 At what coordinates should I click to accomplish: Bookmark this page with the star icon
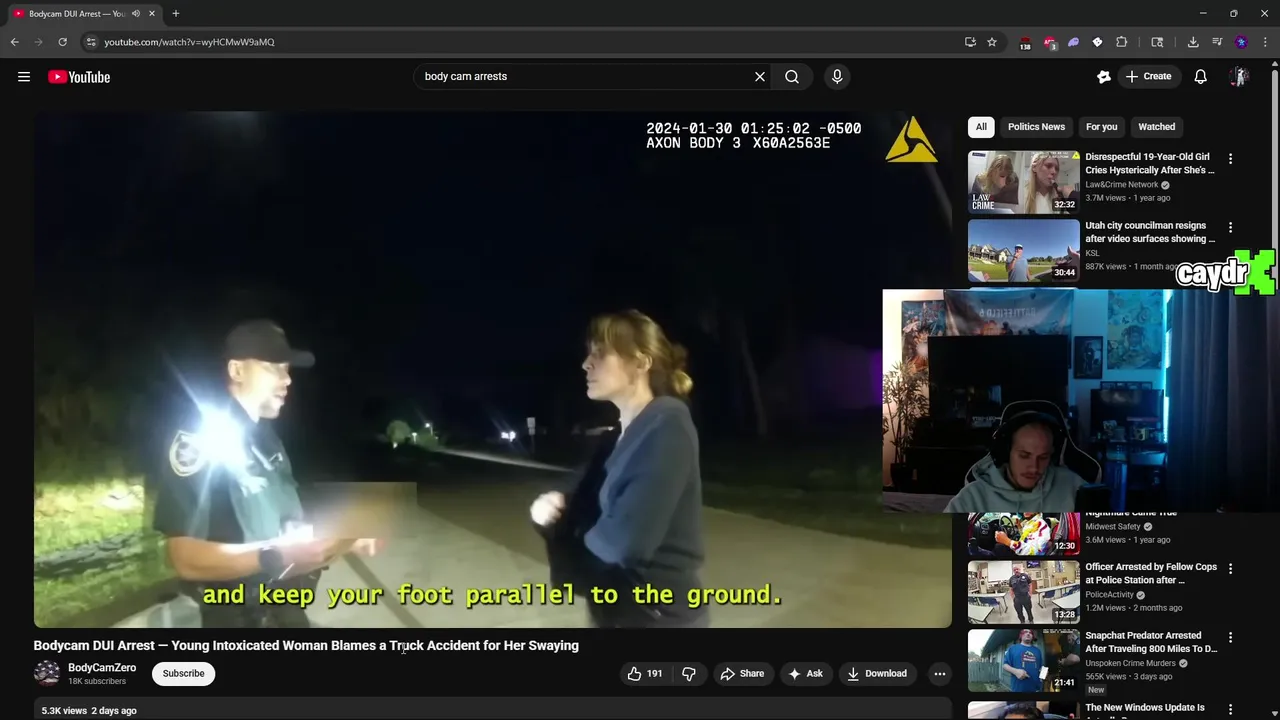tap(992, 42)
